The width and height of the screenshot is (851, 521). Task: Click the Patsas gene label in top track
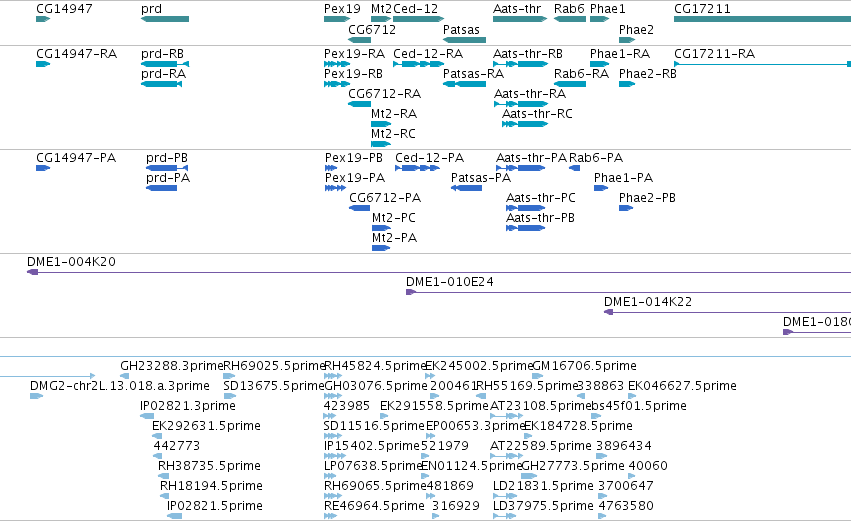click(461, 30)
